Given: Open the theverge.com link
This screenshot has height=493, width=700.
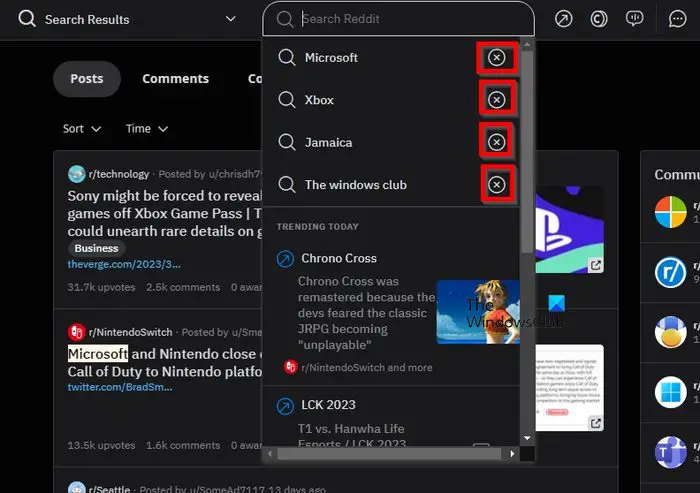Looking at the screenshot, I should pyautogui.click(x=124, y=264).
